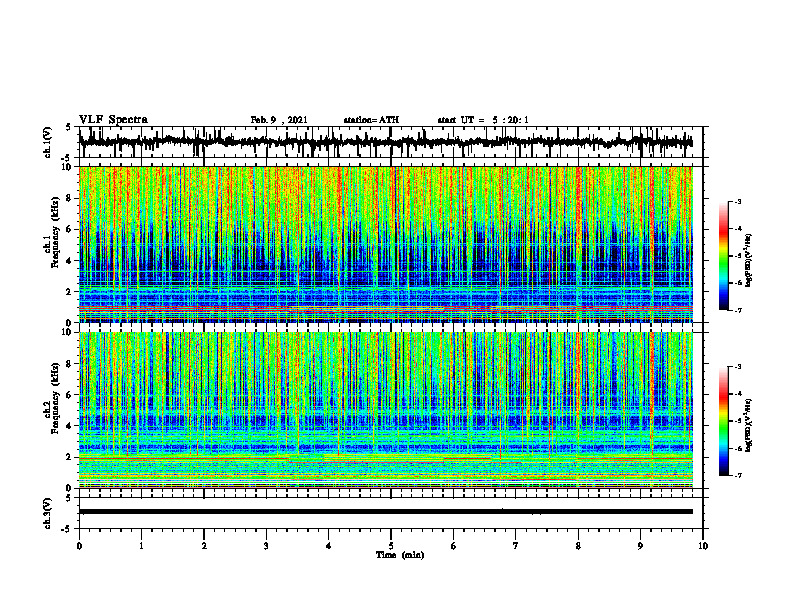The height and width of the screenshot is (612, 792).
Task: Select the 'start UT = 5:20:1' text
Action: [483, 120]
